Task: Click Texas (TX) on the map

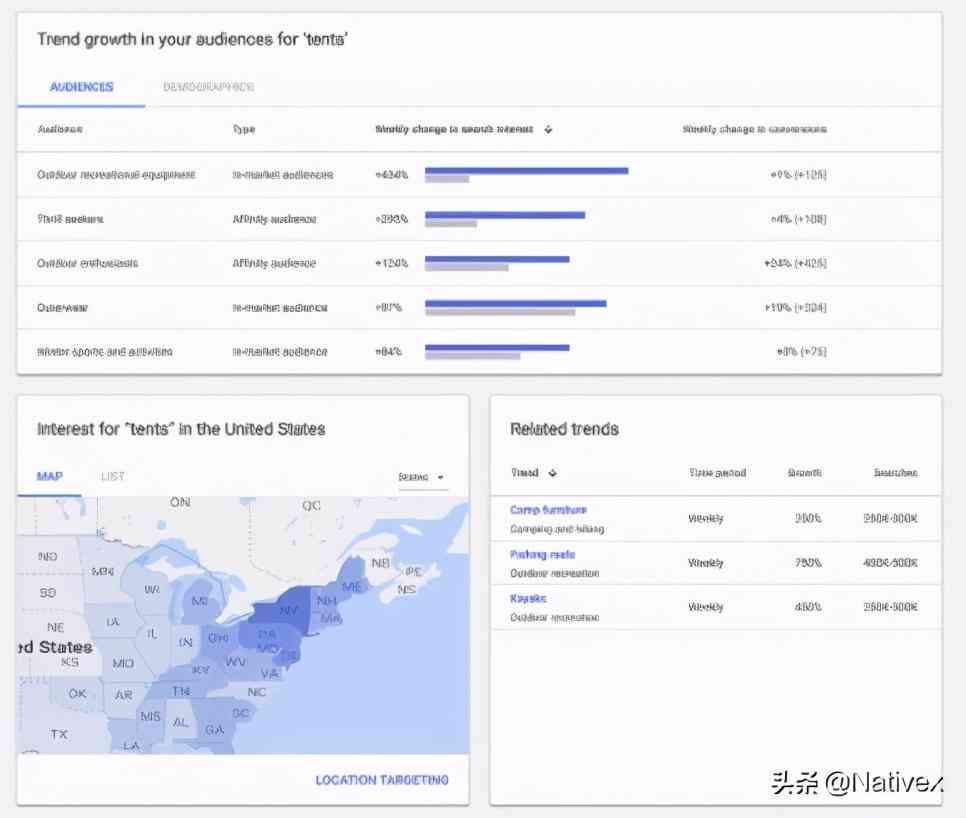Action: click(x=59, y=734)
